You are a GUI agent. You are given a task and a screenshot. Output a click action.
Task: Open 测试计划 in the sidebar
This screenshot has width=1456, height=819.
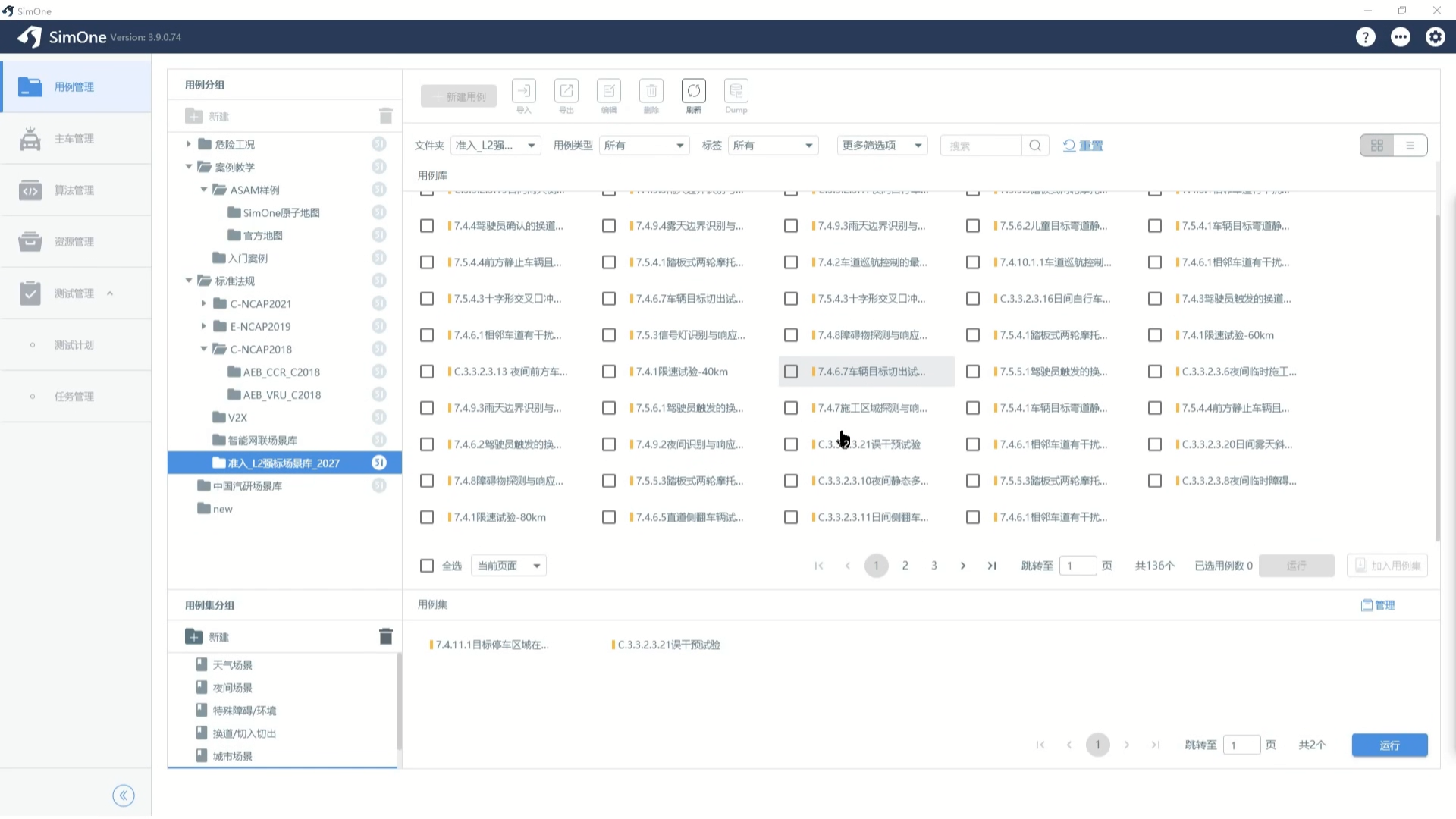tap(76, 345)
